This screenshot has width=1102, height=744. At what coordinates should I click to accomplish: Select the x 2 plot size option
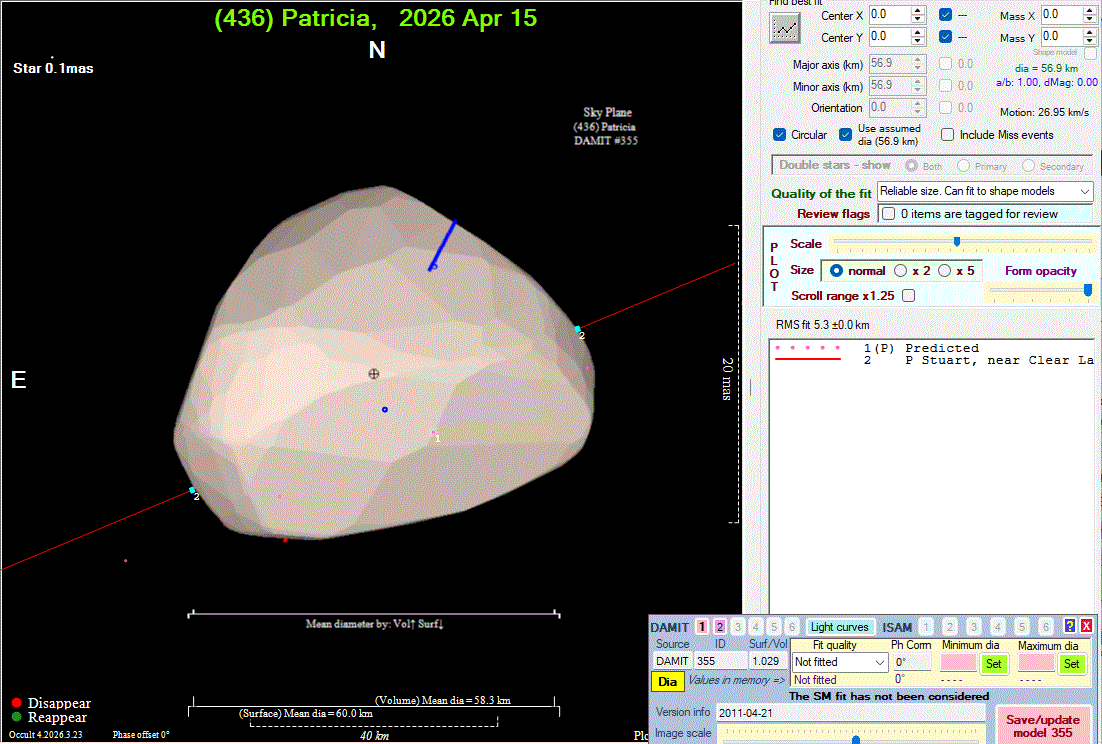click(x=901, y=271)
